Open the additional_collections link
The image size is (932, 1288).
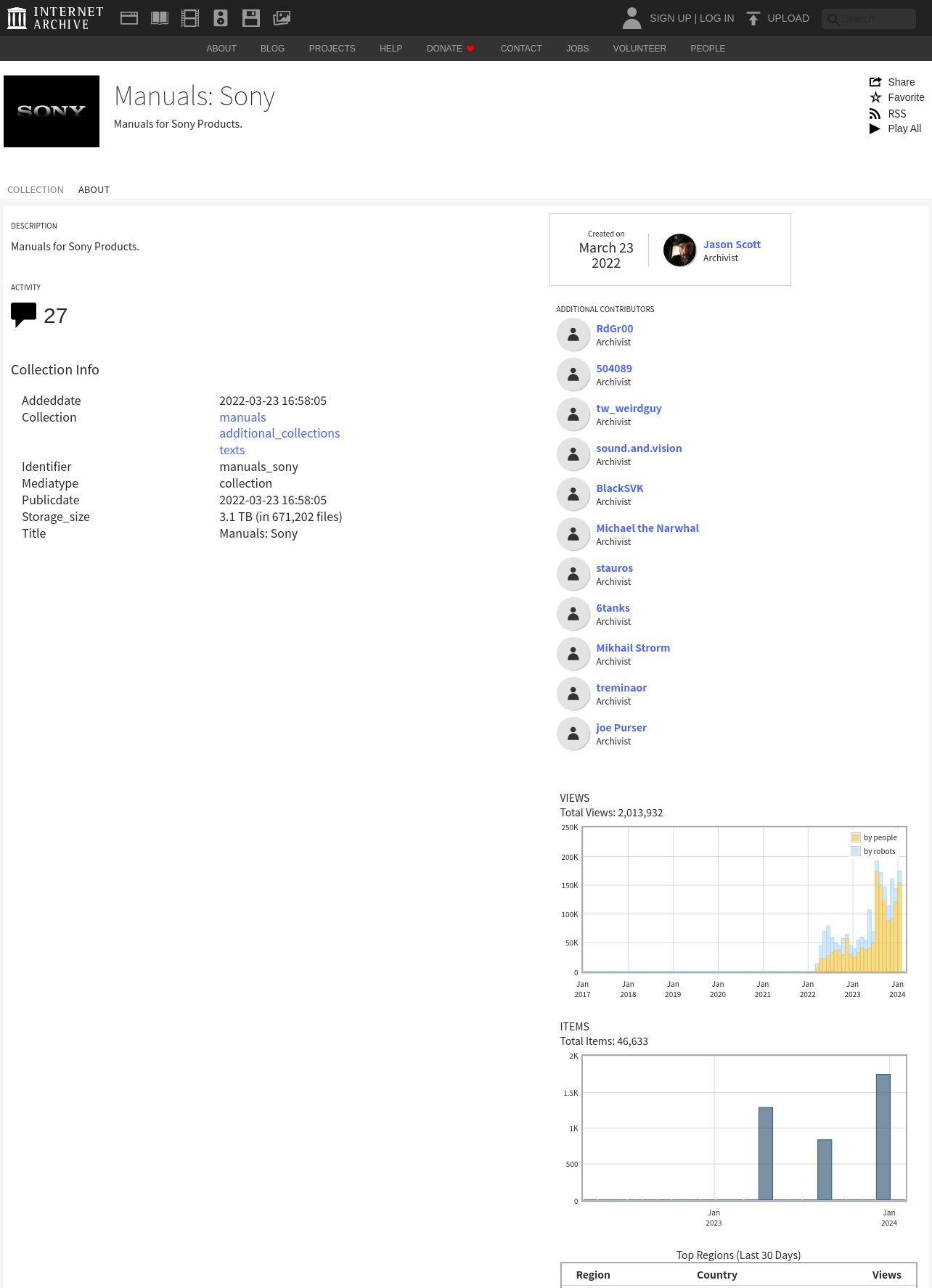(x=279, y=433)
